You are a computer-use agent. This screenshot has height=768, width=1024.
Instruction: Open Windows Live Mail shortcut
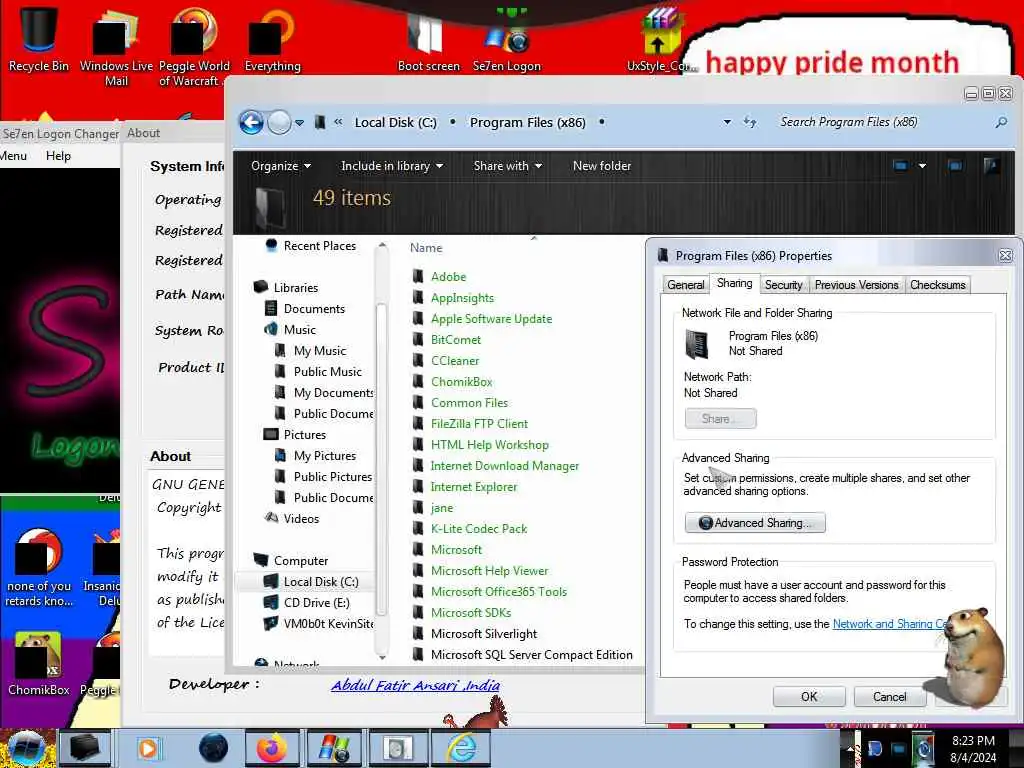point(116,47)
